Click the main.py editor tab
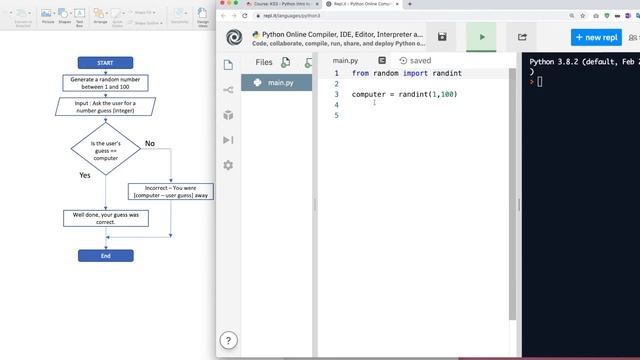Viewport: 640px width, 360px height. (x=345, y=60)
